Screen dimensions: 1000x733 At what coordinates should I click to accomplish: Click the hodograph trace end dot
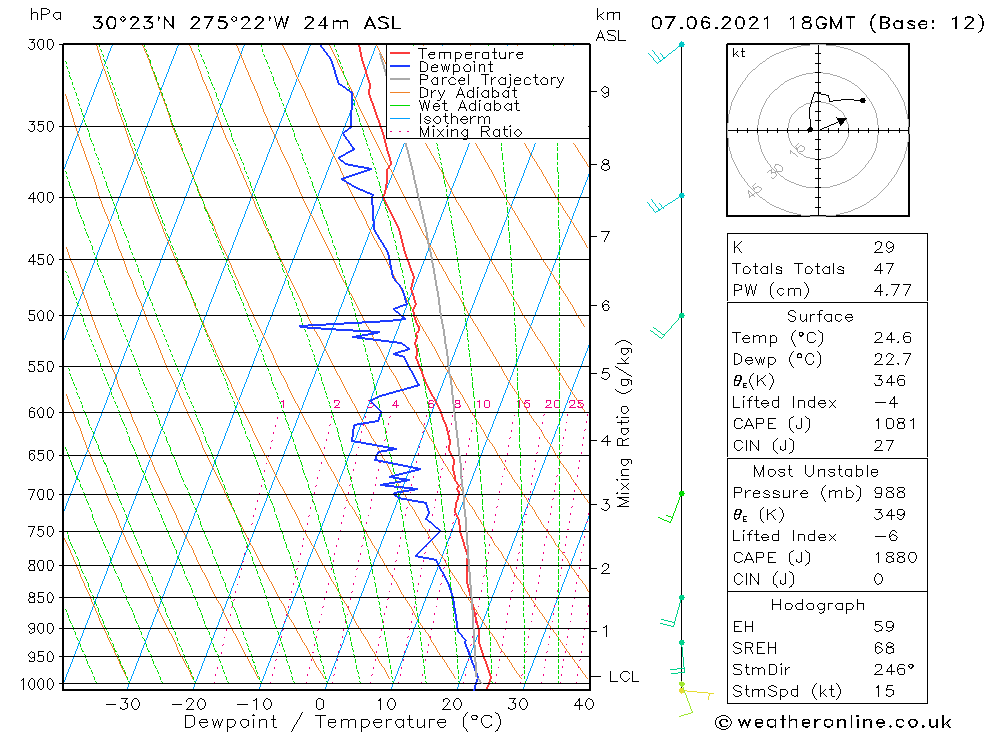click(x=863, y=100)
